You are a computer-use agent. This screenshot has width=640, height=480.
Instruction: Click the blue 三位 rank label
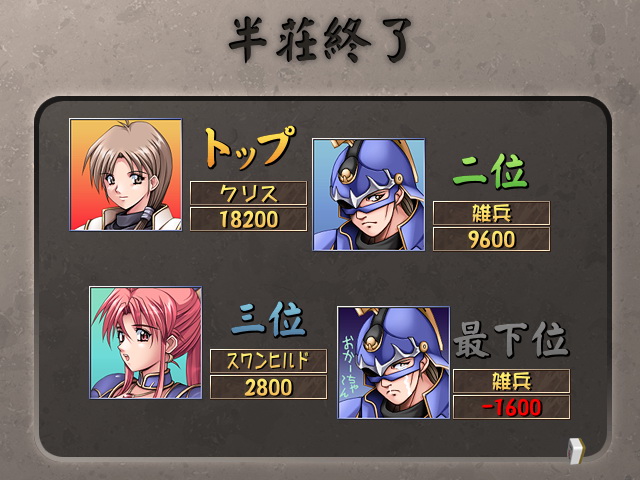[x=268, y=320]
